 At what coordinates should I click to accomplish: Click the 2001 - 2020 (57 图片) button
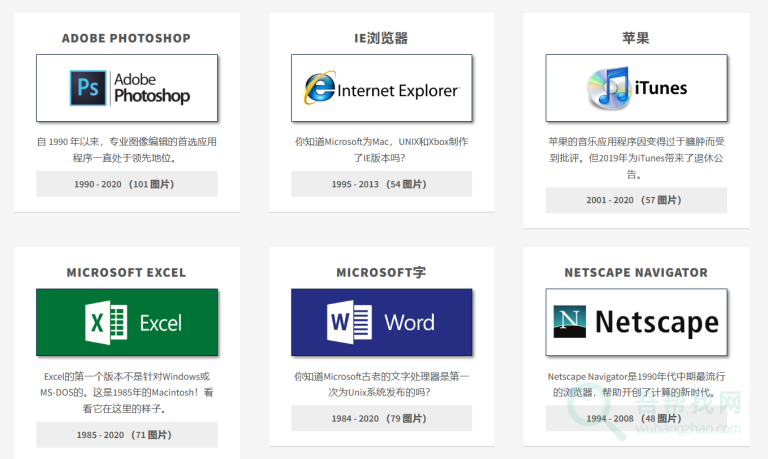click(x=636, y=200)
